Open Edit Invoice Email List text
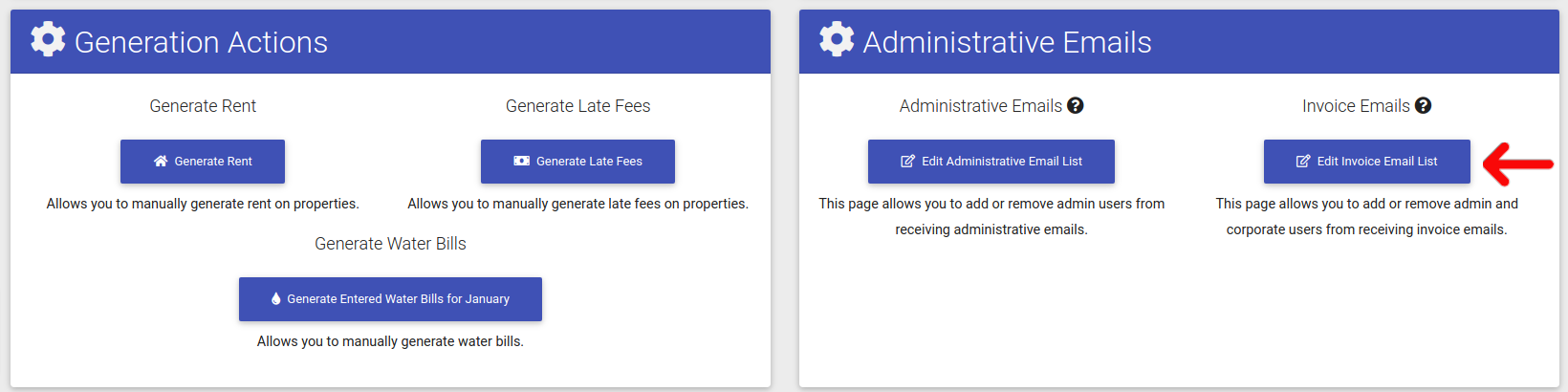The image size is (1568, 392). click(1378, 162)
